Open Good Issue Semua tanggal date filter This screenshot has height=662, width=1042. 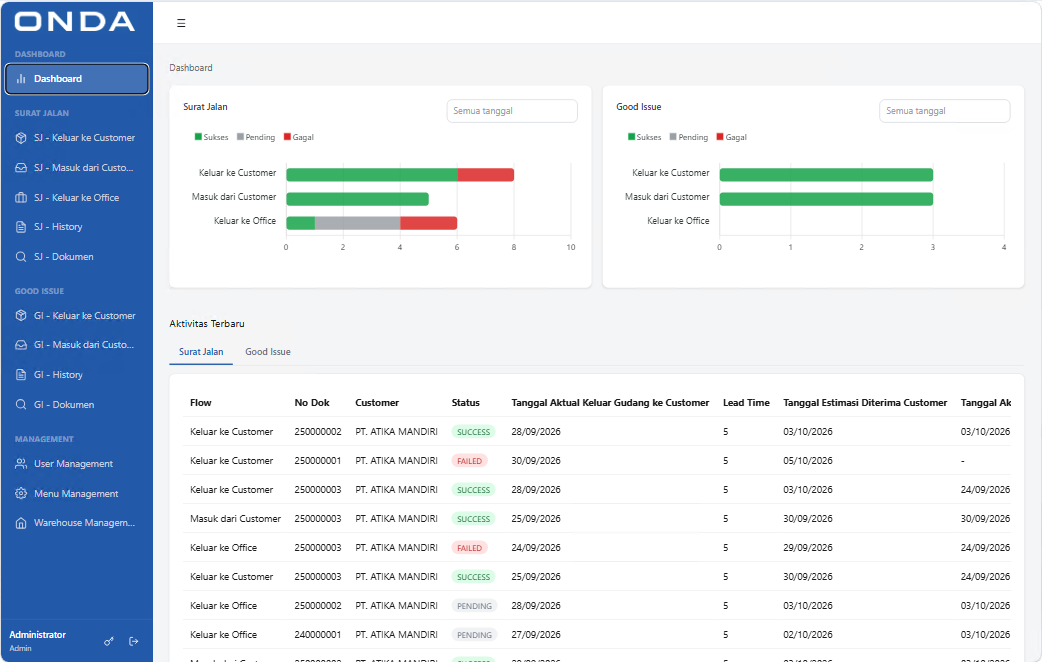[944, 111]
